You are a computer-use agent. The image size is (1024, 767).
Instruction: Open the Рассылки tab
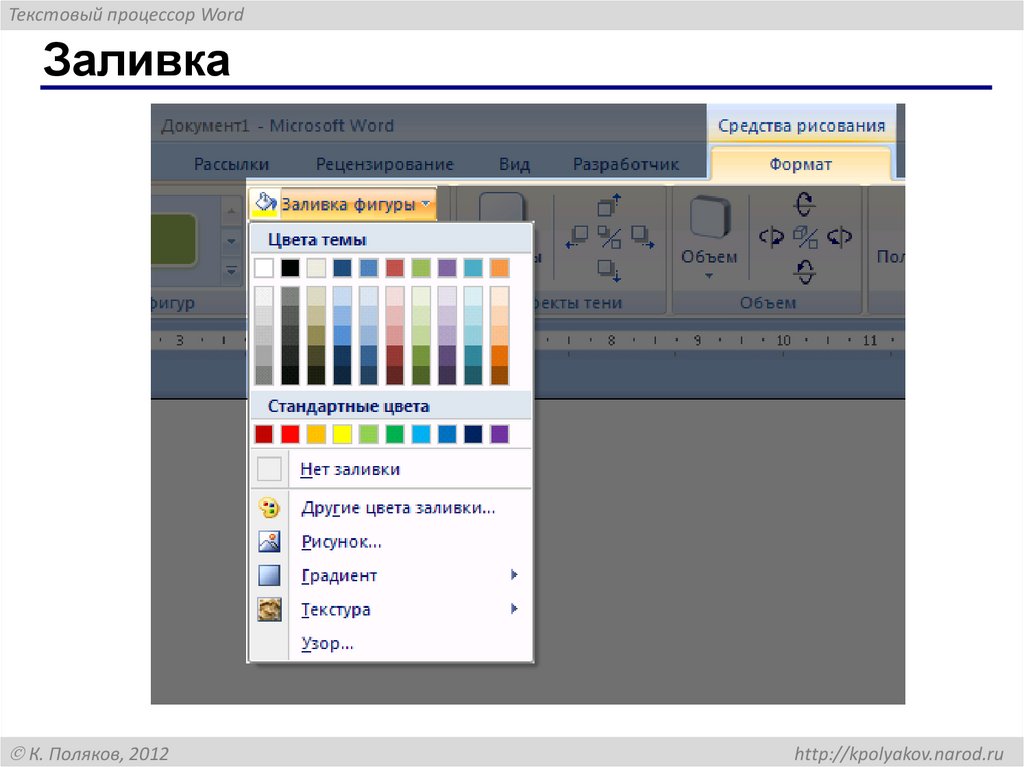pyautogui.click(x=231, y=164)
